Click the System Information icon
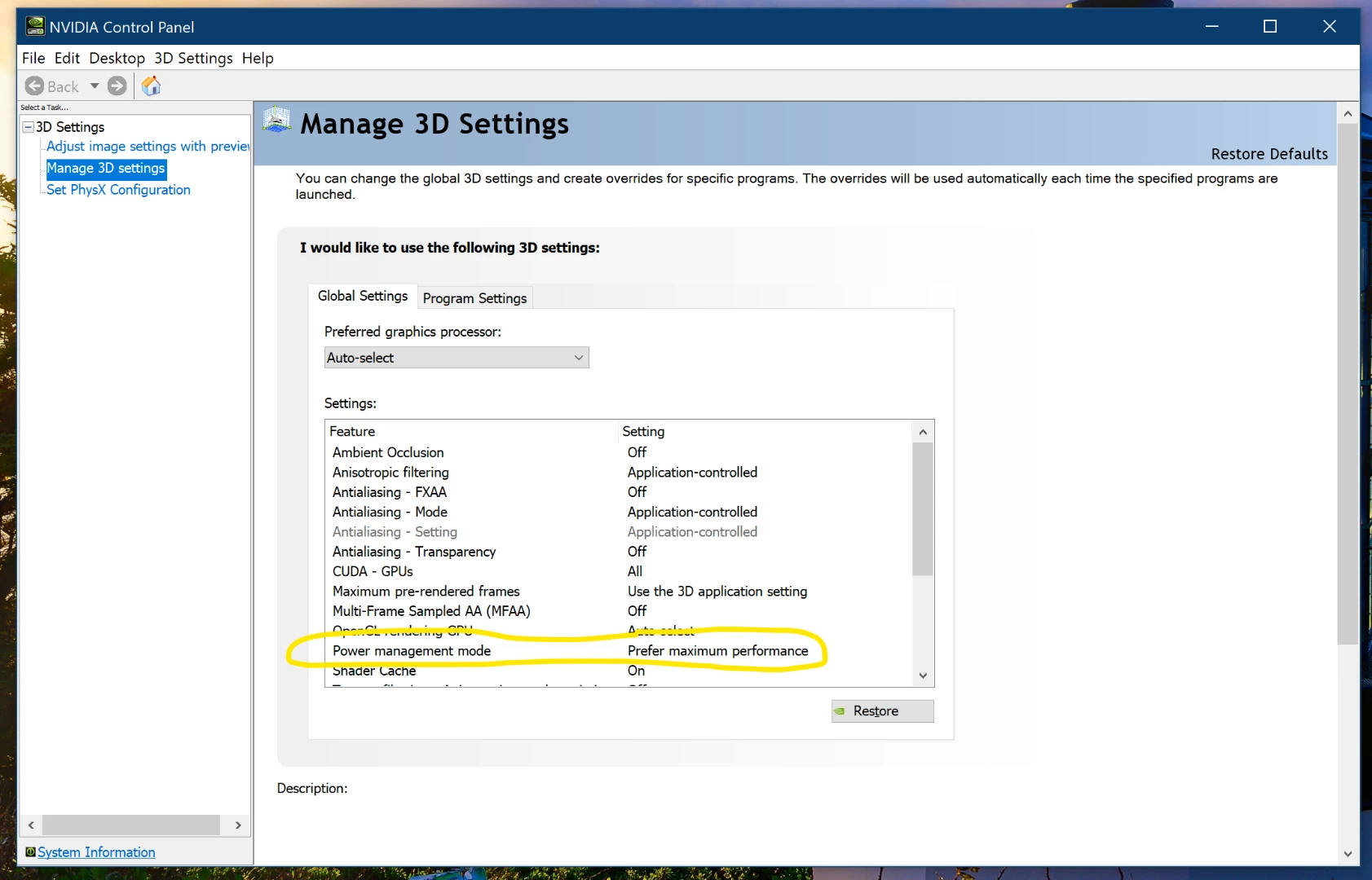 pyautogui.click(x=30, y=851)
